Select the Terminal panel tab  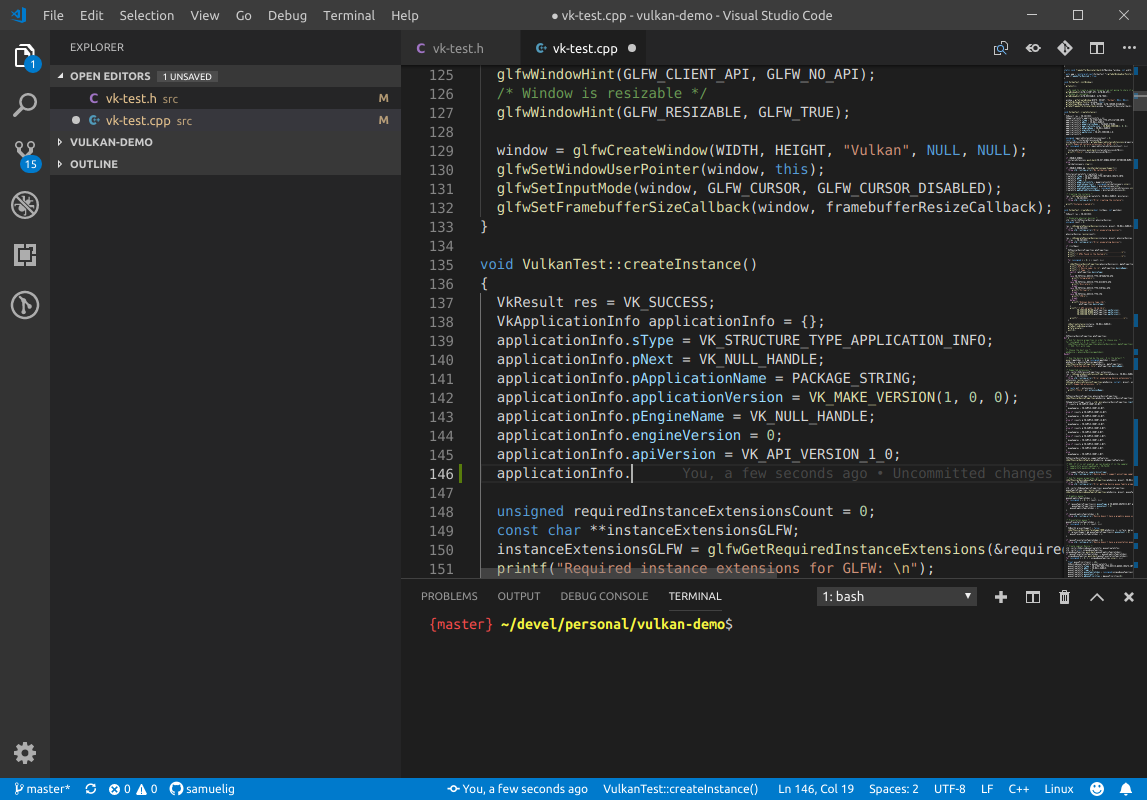(x=695, y=597)
